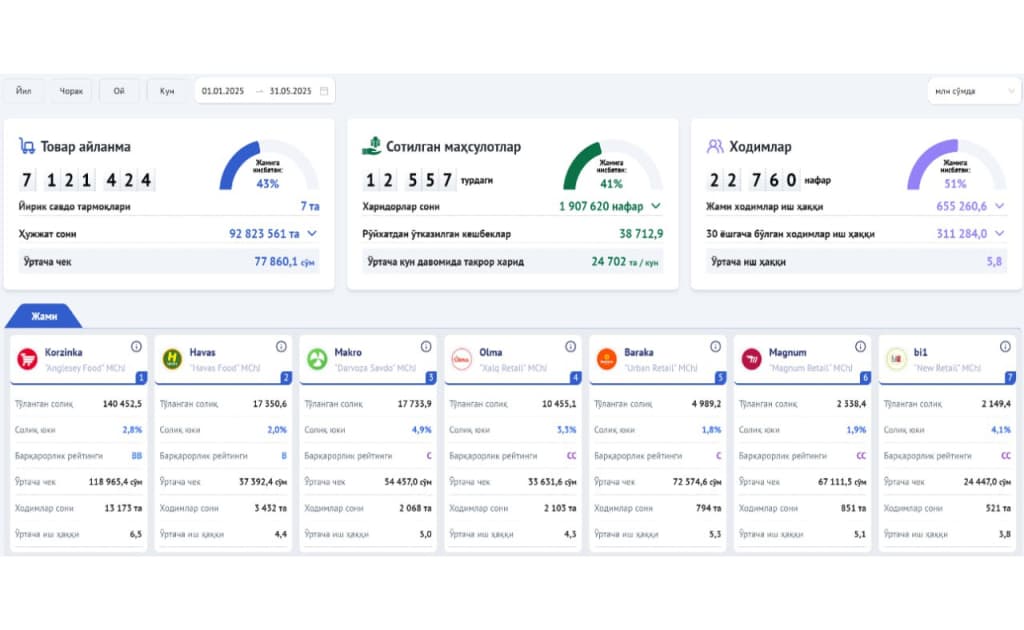The image size is (1024, 630).
Task: Click the start date 01.01.2025 field
Action: point(223,91)
